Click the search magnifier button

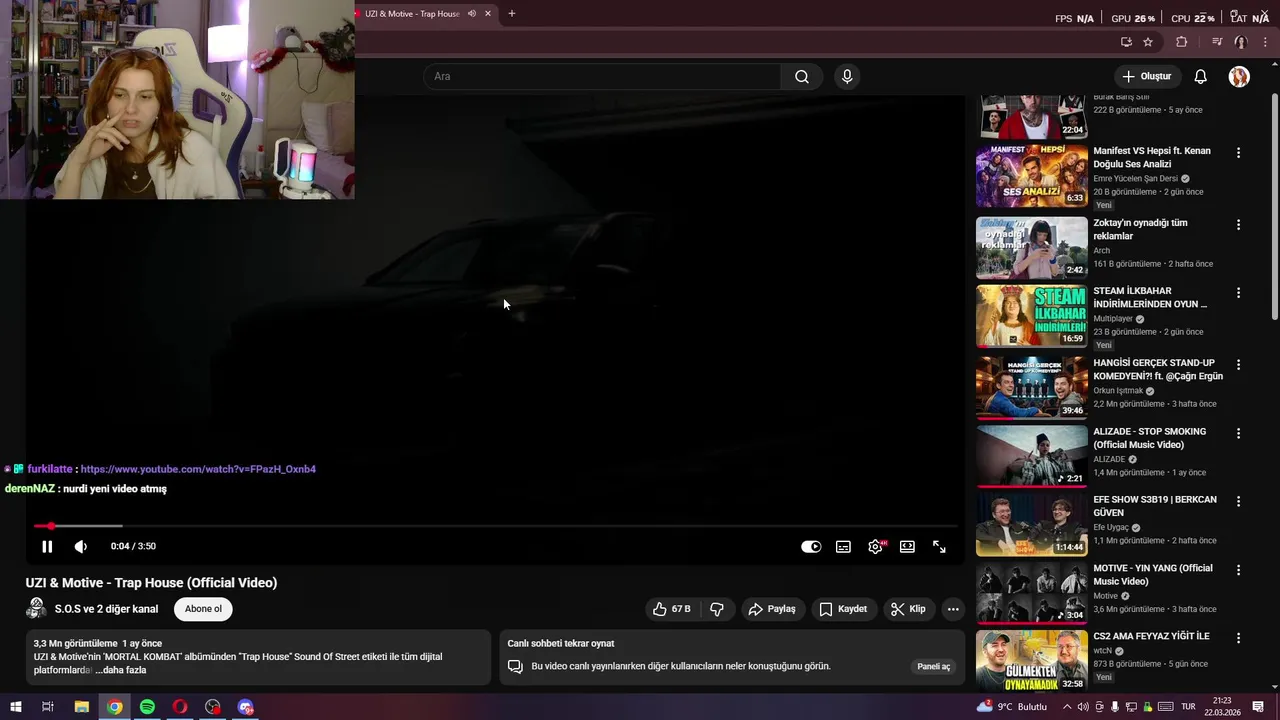click(x=802, y=76)
